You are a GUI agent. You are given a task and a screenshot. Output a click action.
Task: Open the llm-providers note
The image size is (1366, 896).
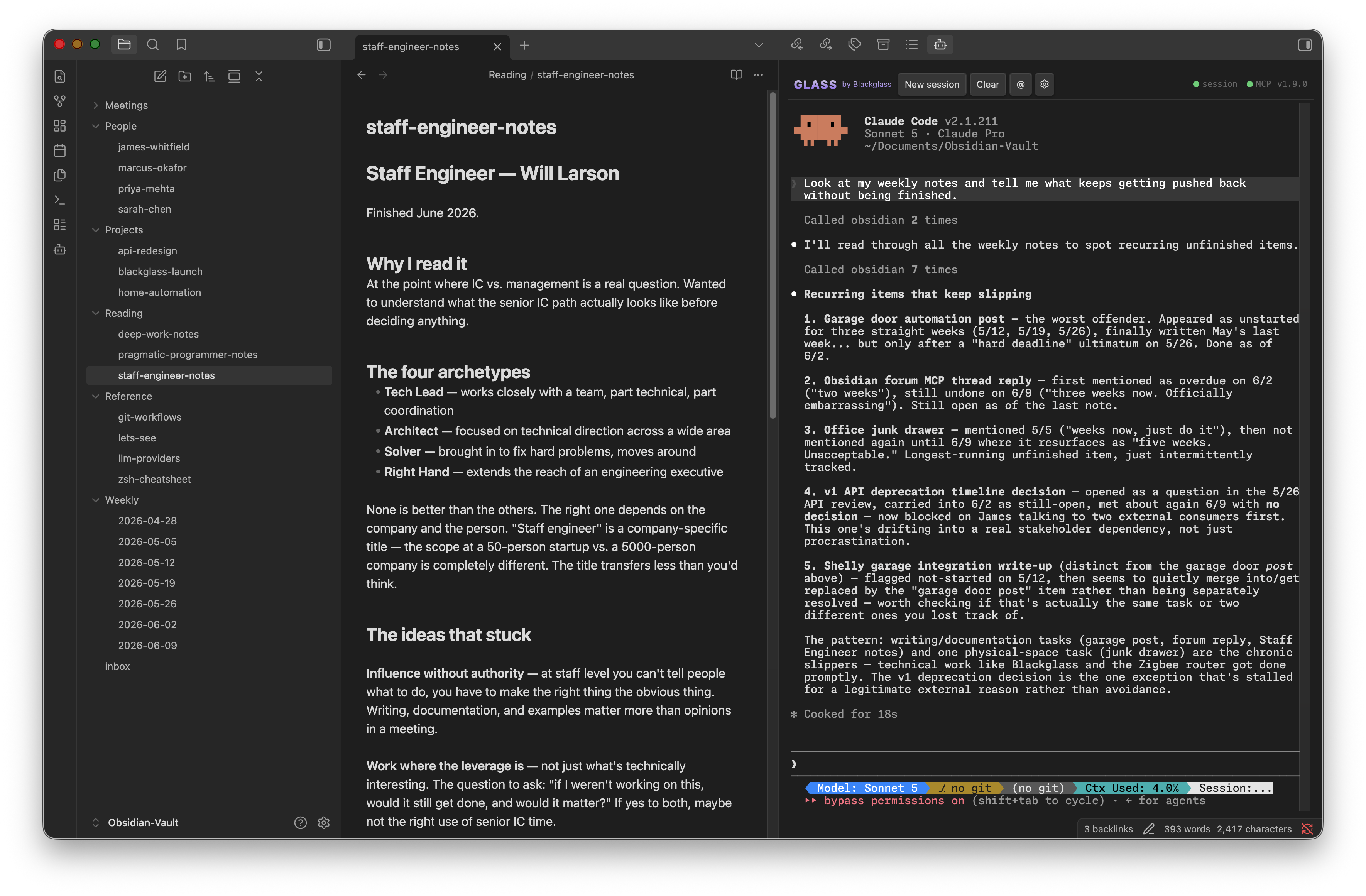tap(149, 458)
